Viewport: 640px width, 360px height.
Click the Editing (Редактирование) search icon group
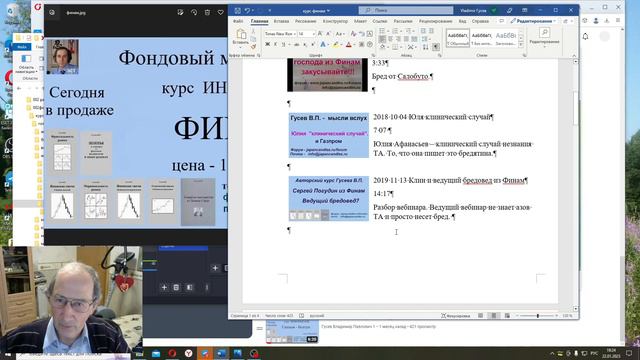[x=544, y=37]
